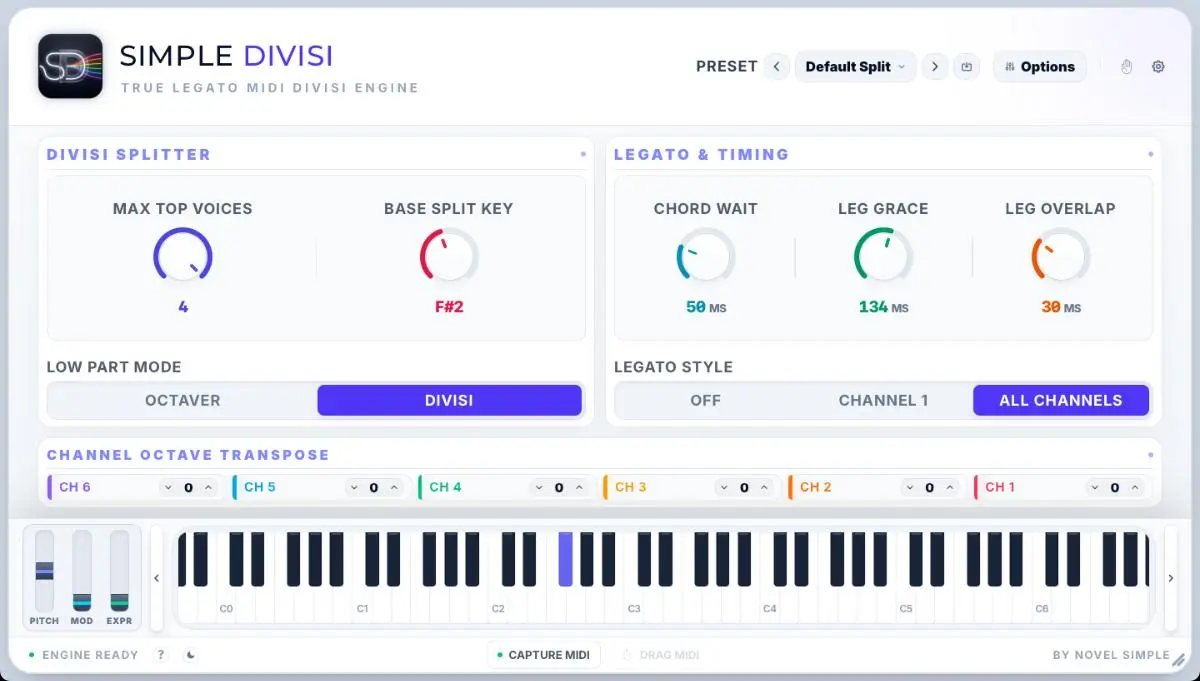The image size is (1200, 681).
Task: Increase CH 3 octave transpose
Action: pos(764,488)
